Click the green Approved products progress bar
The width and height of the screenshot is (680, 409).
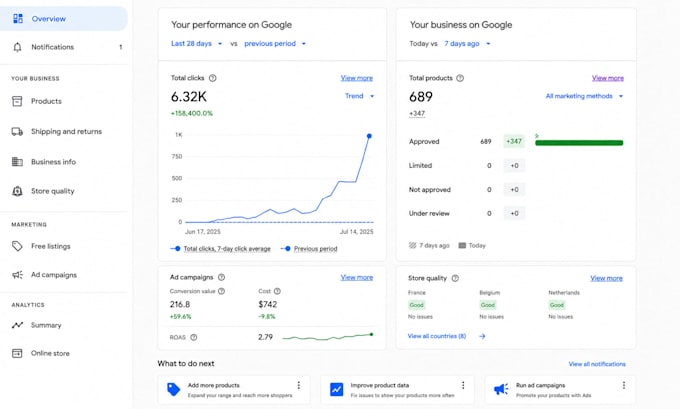coord(579,143)
